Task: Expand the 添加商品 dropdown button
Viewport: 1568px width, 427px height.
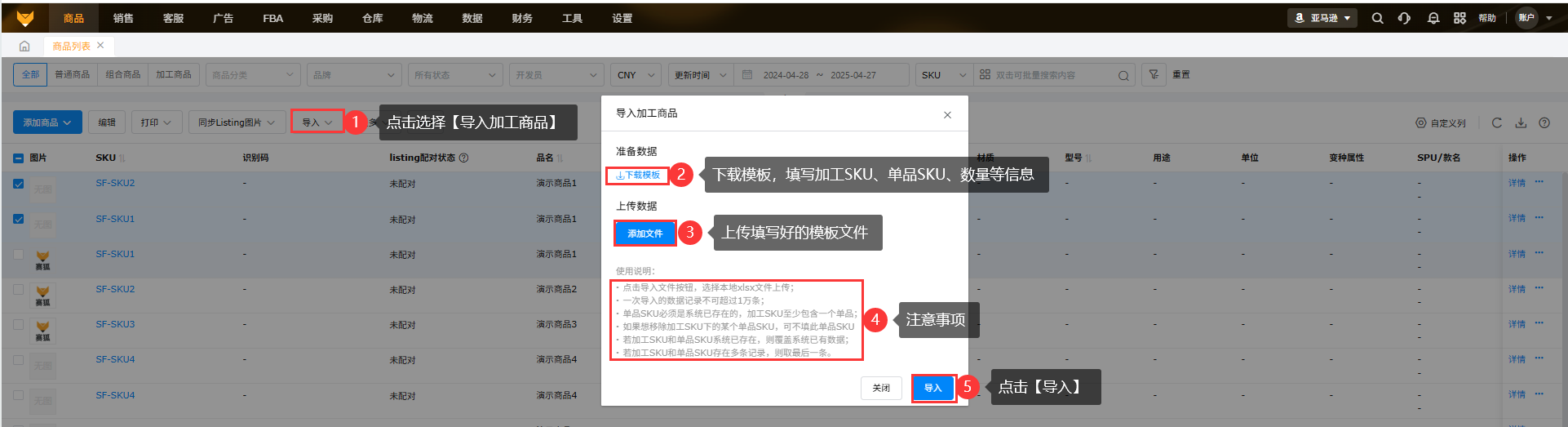Action: coord(47,122)
